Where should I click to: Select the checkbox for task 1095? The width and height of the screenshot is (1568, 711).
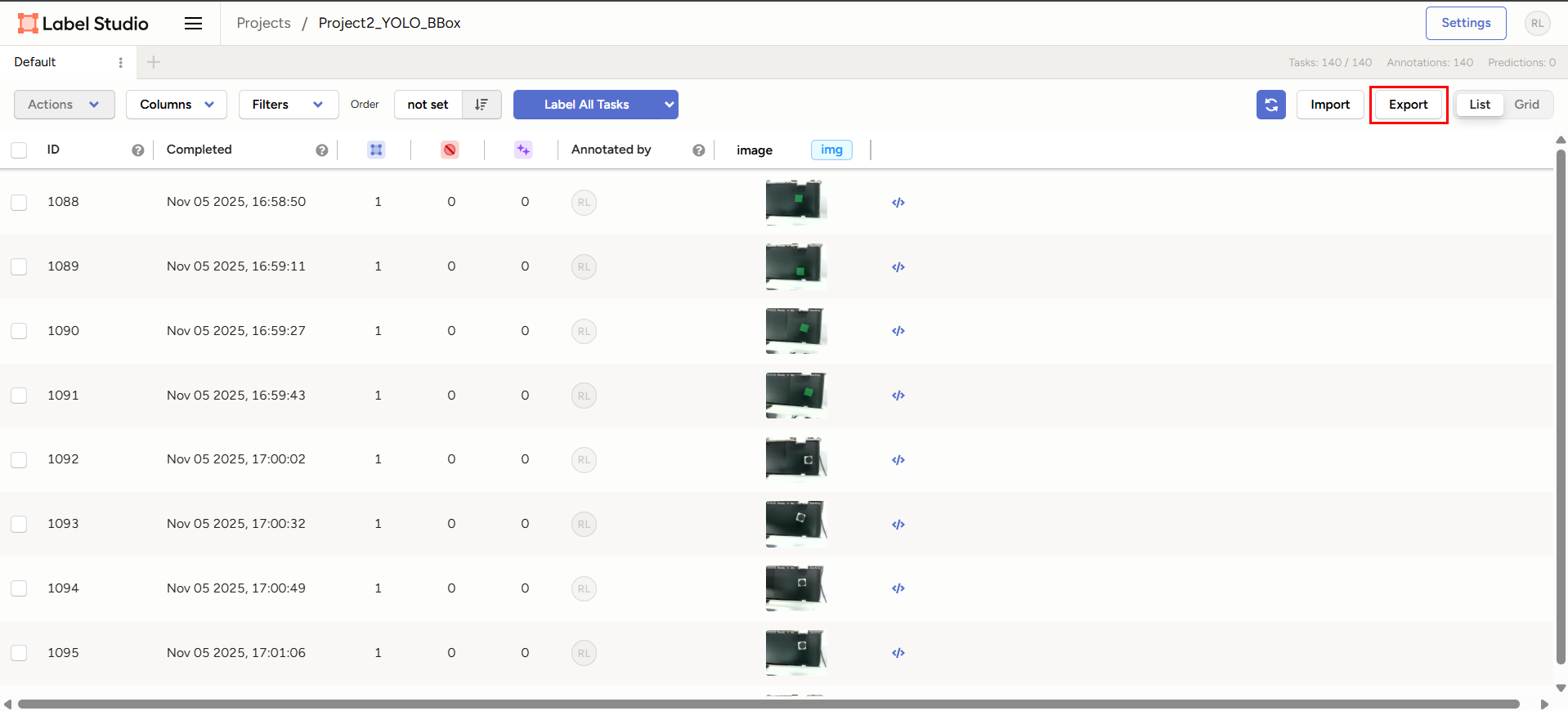click(19, 653)
